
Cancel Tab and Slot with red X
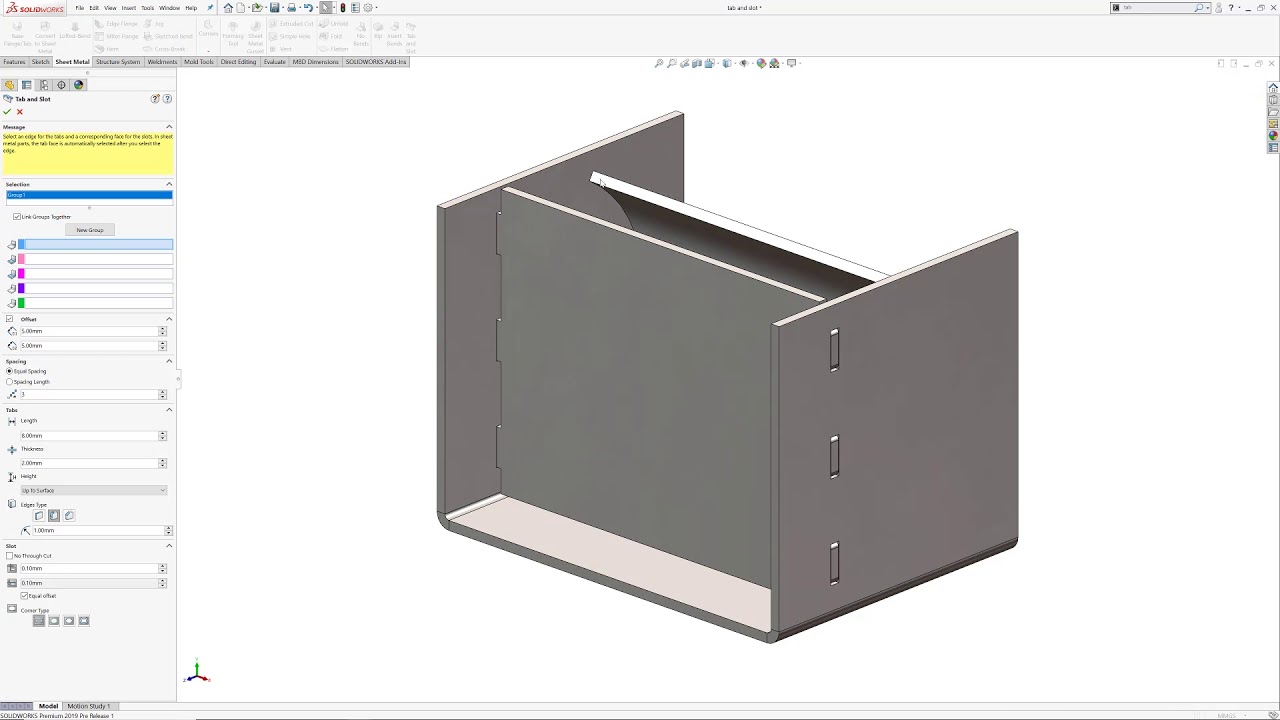[x=20, y=111]
